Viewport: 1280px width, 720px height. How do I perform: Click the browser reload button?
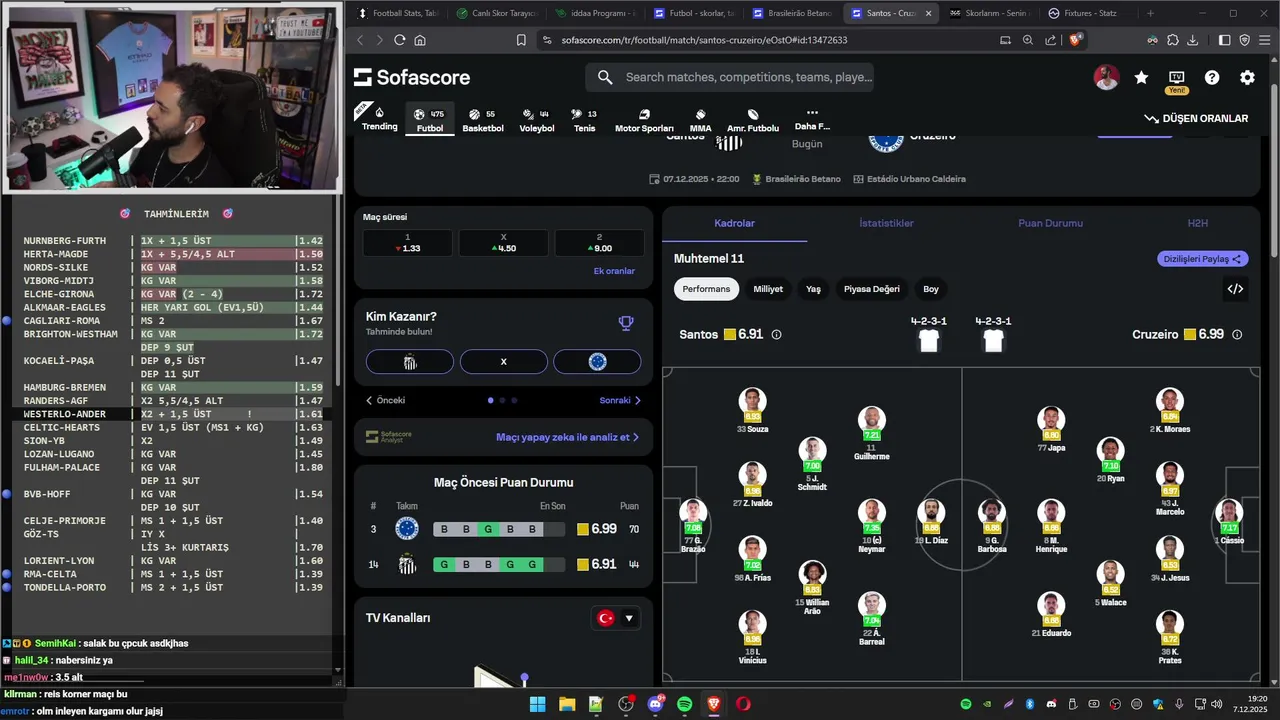tap(400, 40)
